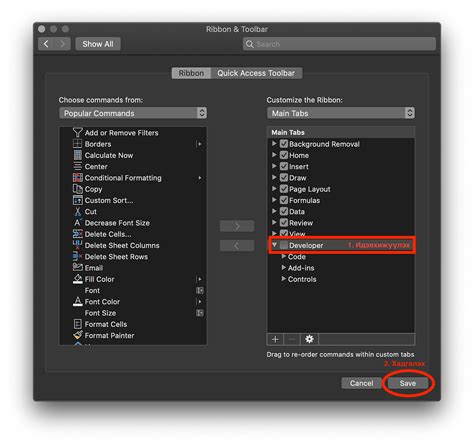Viewport: 474px width, 445px height.
Task: Click the Format Painter brush icon
Action: click(x=77, y=335)
